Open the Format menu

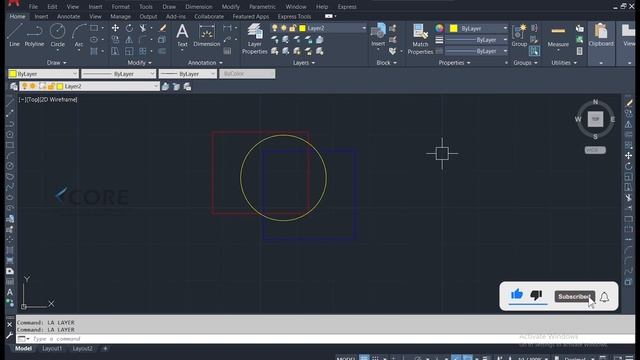(x=120, y=7)
